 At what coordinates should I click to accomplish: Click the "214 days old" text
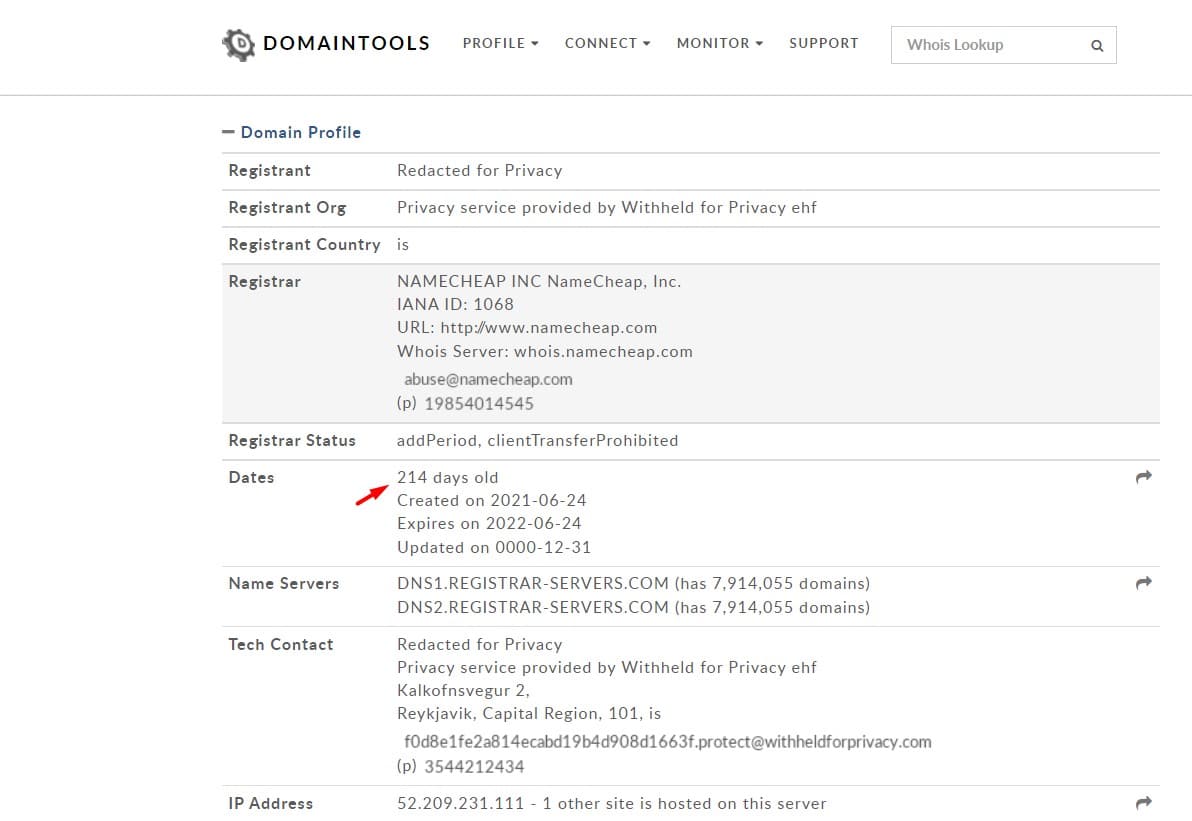click(x=448, y=477)
